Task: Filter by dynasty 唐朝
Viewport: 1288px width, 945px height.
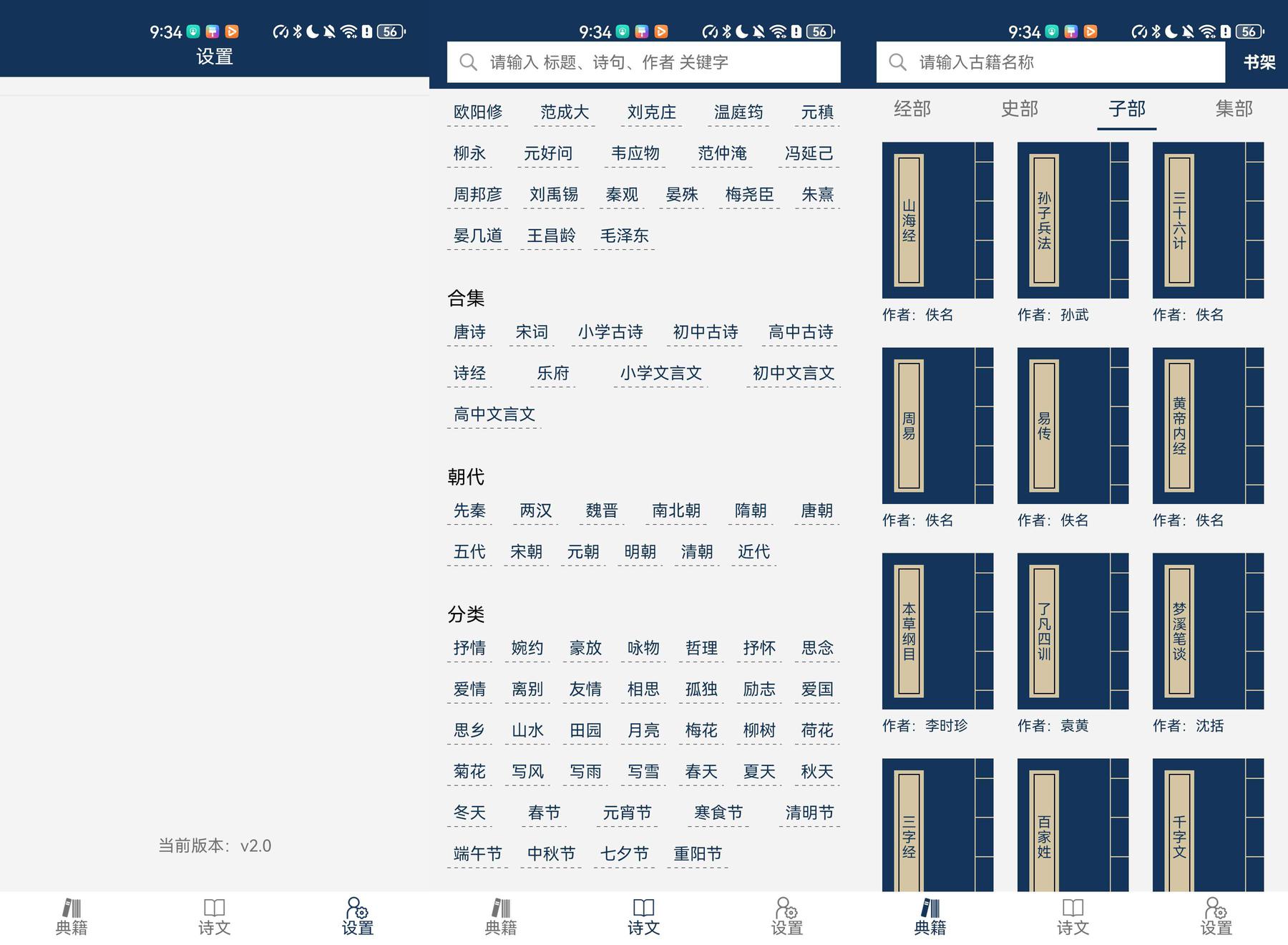Action: (x=816, y=510)
